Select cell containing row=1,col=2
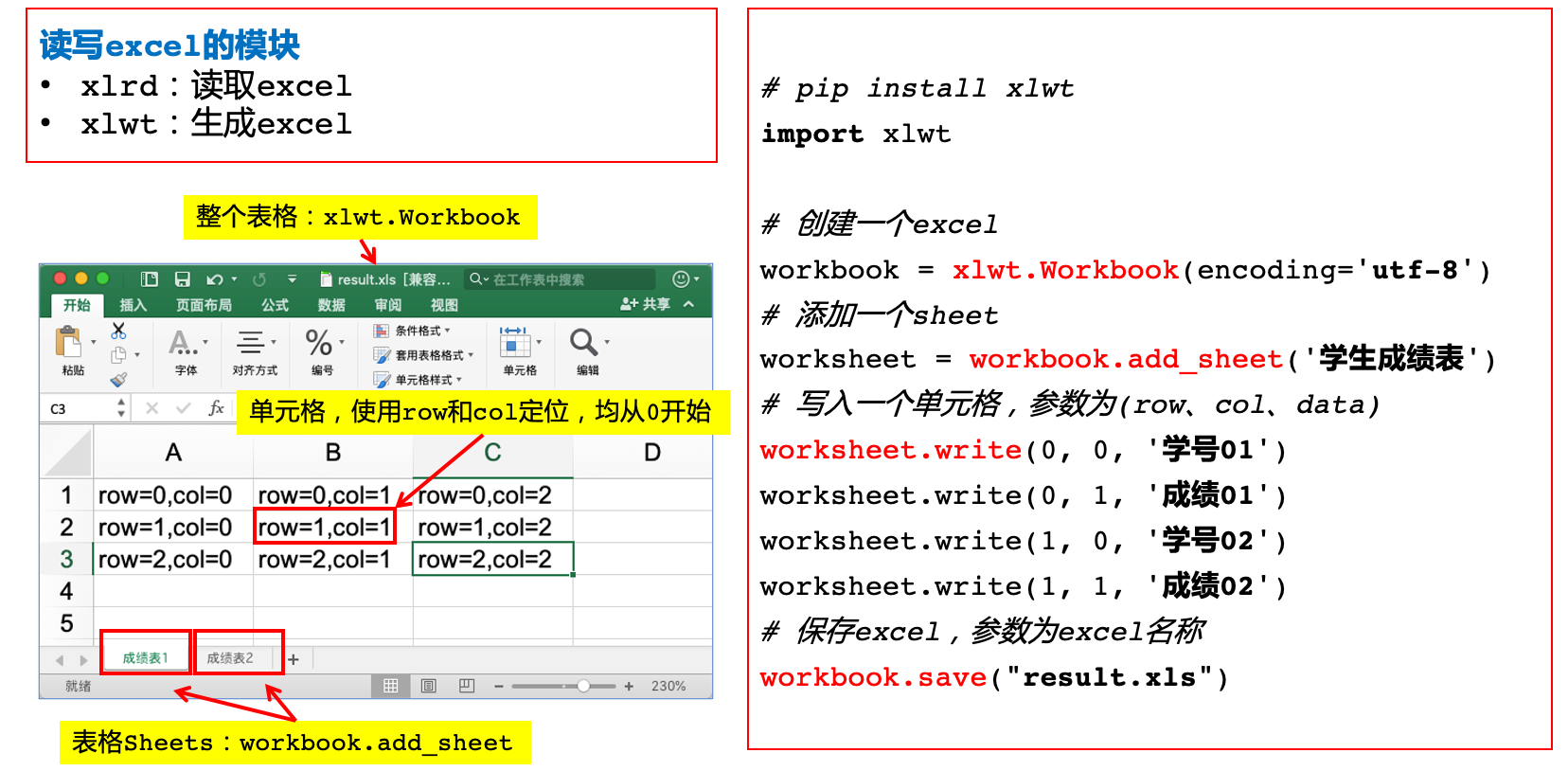The width and height of the screenshot is (1568, 771). point(493,528)
